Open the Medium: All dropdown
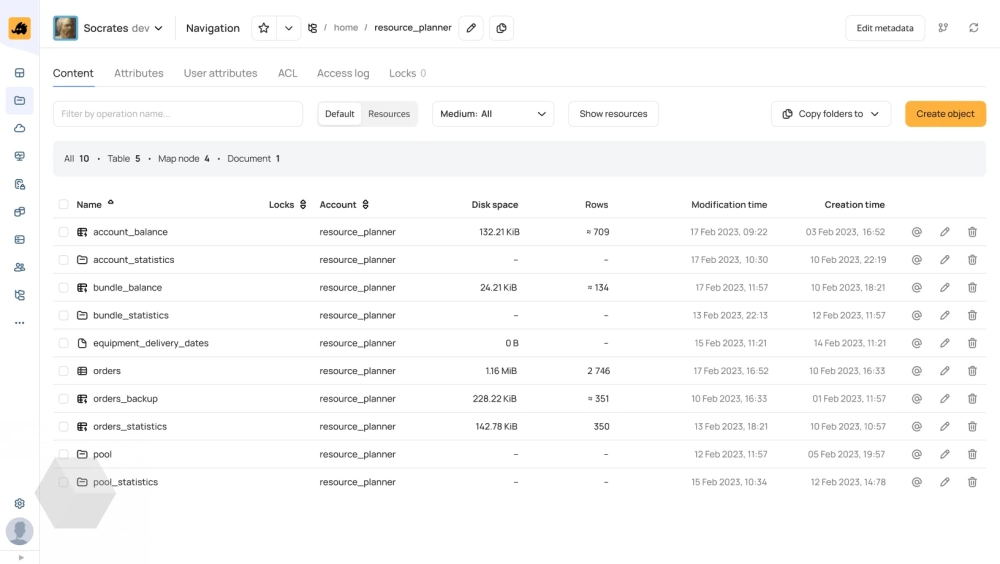 pyautogui.click(x=493, y=114)
